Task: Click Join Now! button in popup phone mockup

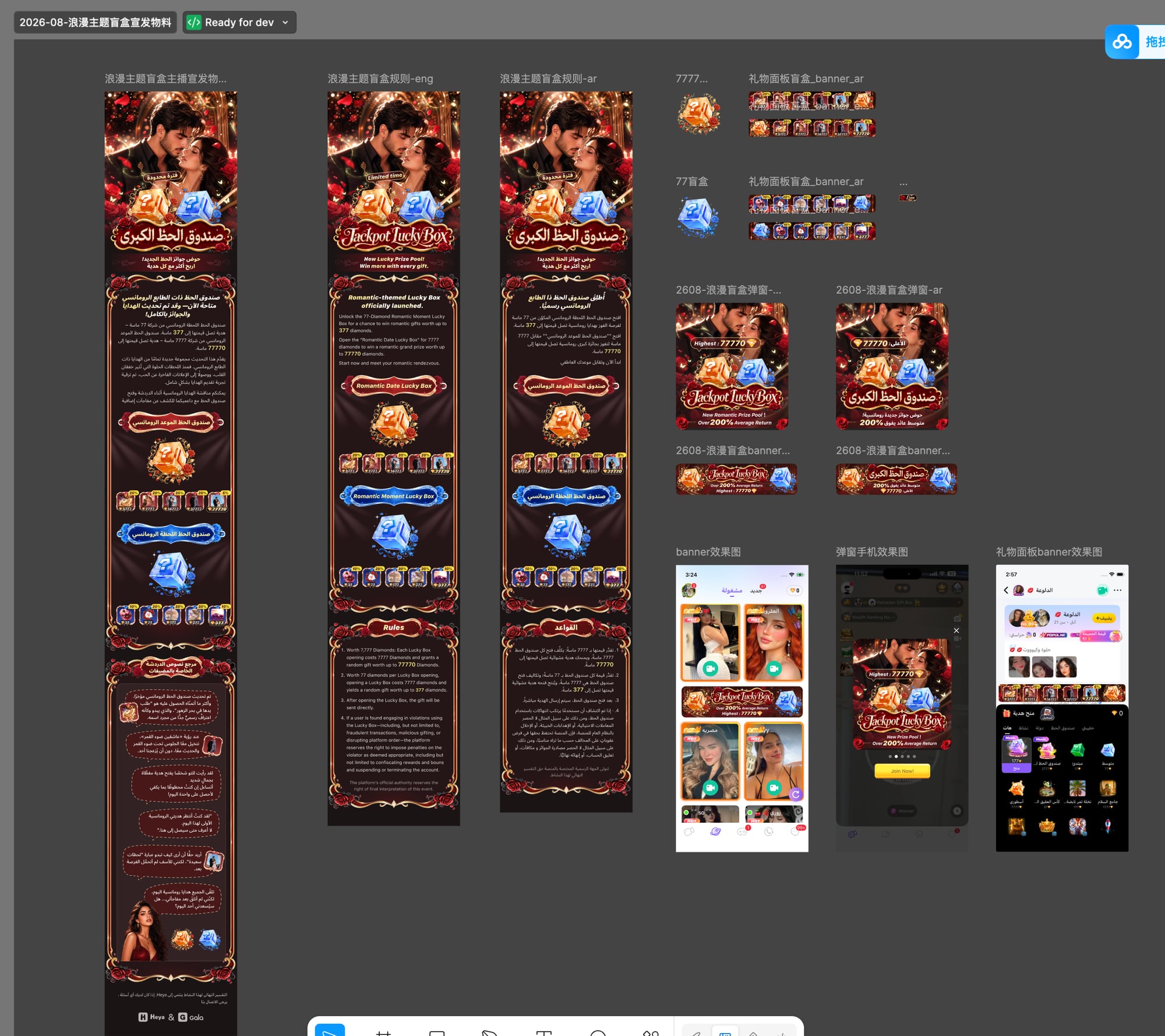Action: click(902, 771)
